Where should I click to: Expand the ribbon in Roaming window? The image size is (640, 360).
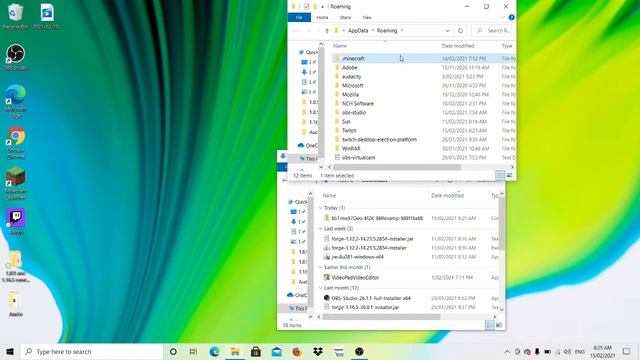point(502,18)
